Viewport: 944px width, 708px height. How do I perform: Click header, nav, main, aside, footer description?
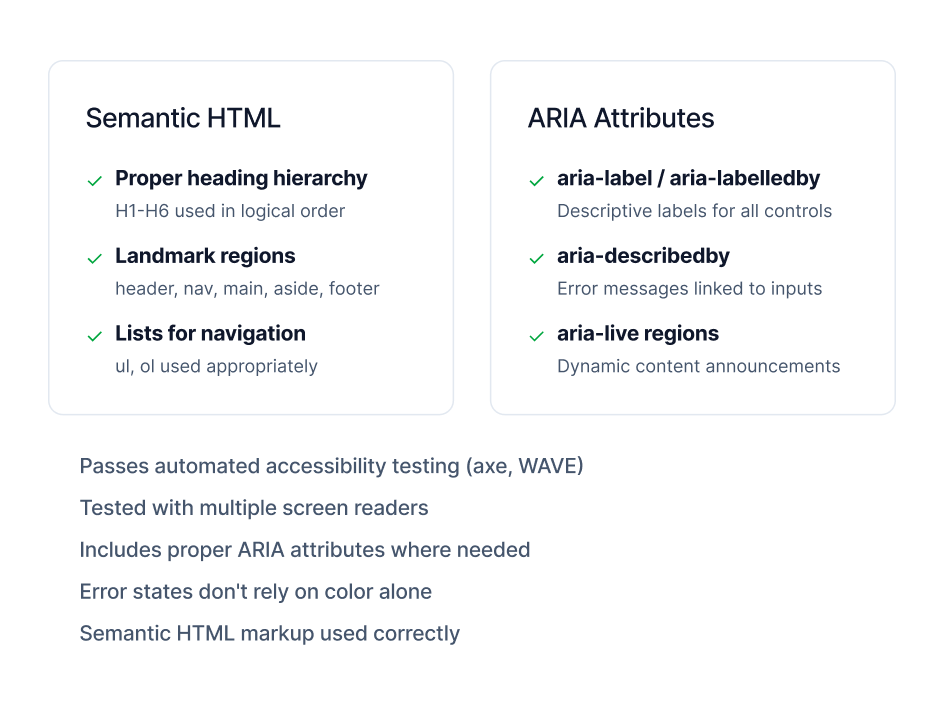[247, 289]
